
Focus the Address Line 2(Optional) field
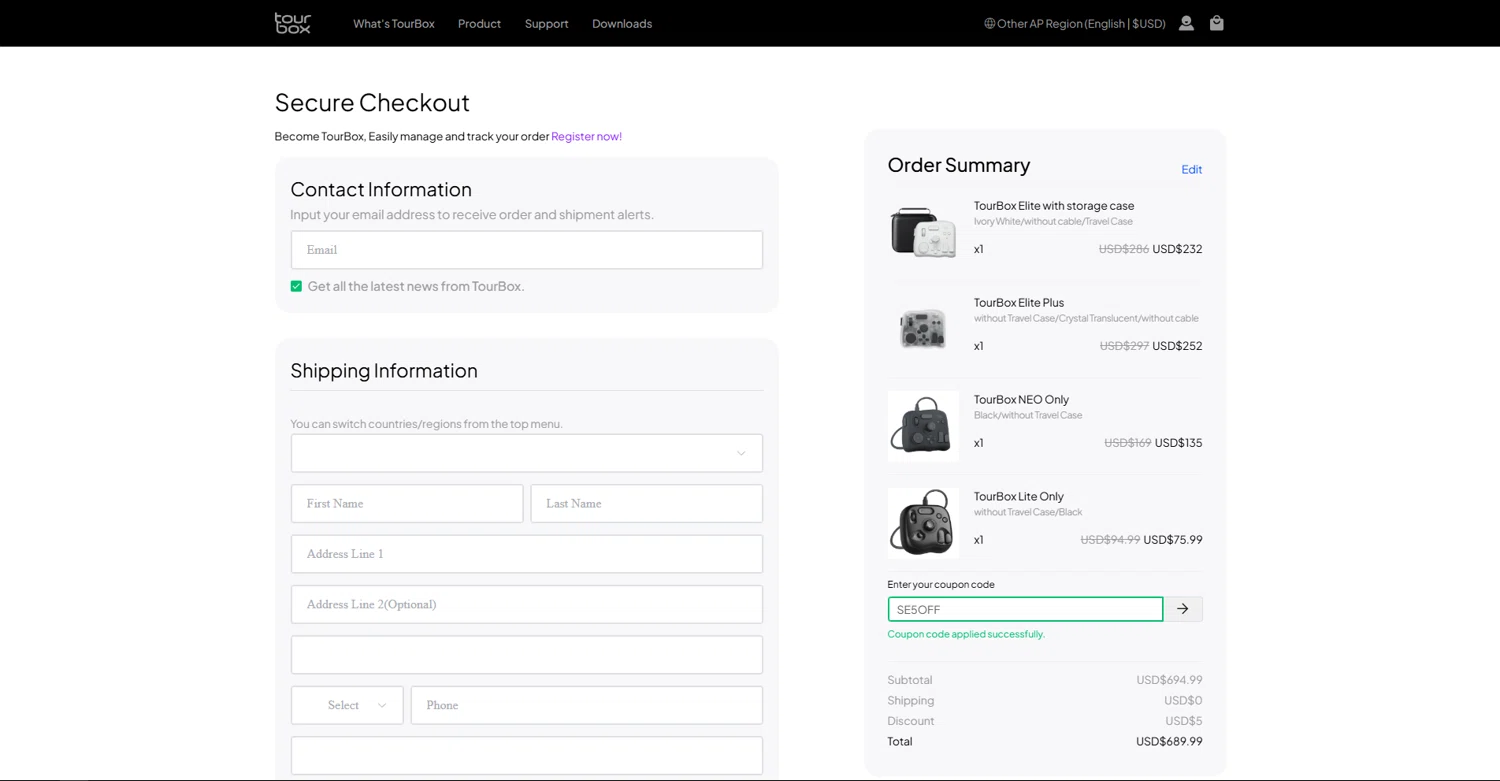click(527, 604)
